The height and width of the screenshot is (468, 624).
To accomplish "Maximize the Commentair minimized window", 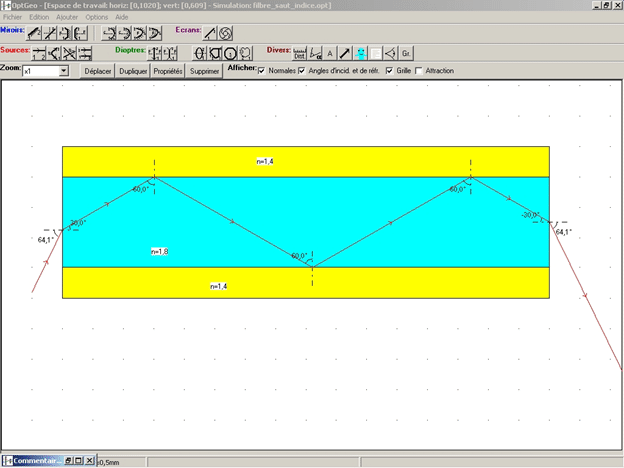I will [x=78, y=461].
